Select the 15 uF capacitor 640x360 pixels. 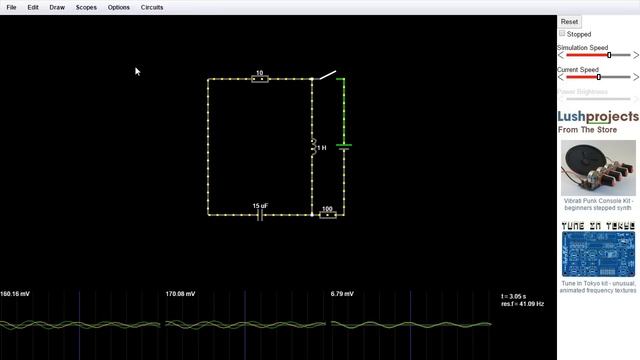tap(260, 215)
